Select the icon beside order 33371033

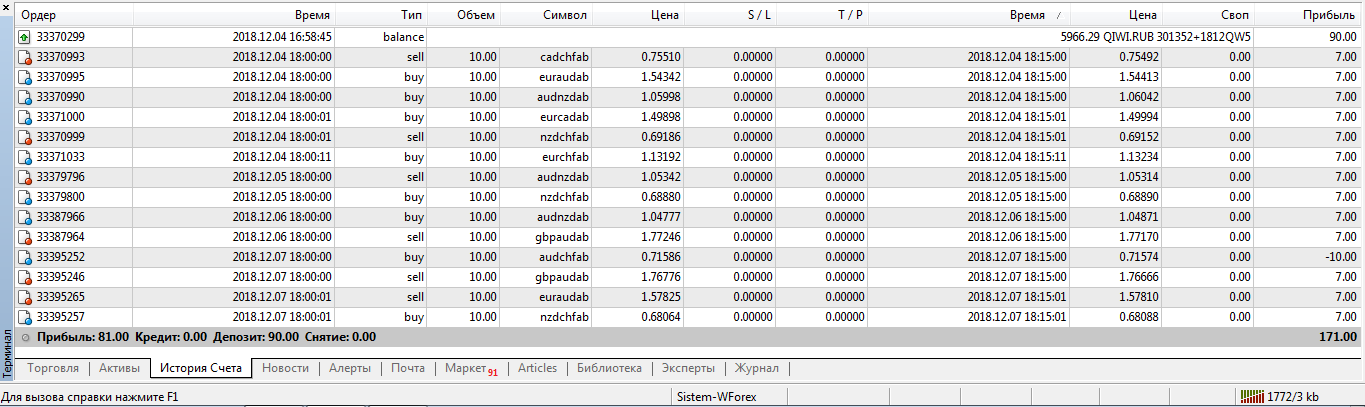25,157
